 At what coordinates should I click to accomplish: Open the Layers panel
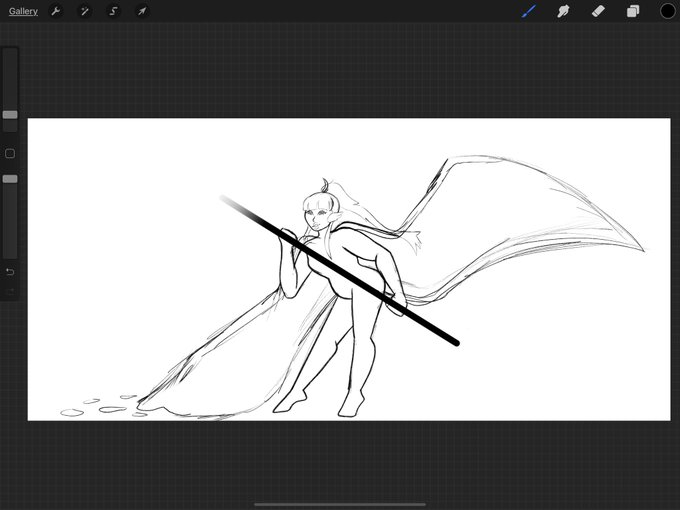click(x=633, y=11)
